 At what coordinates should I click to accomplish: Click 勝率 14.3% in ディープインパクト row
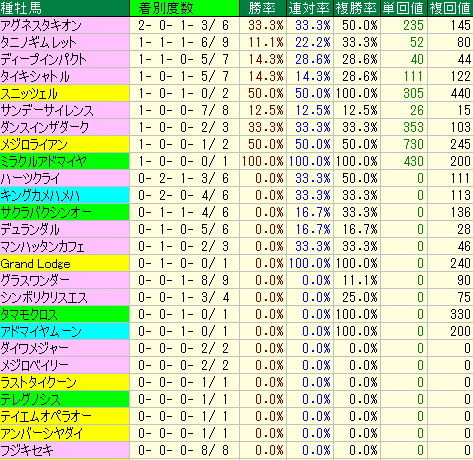tap(266, 59)
